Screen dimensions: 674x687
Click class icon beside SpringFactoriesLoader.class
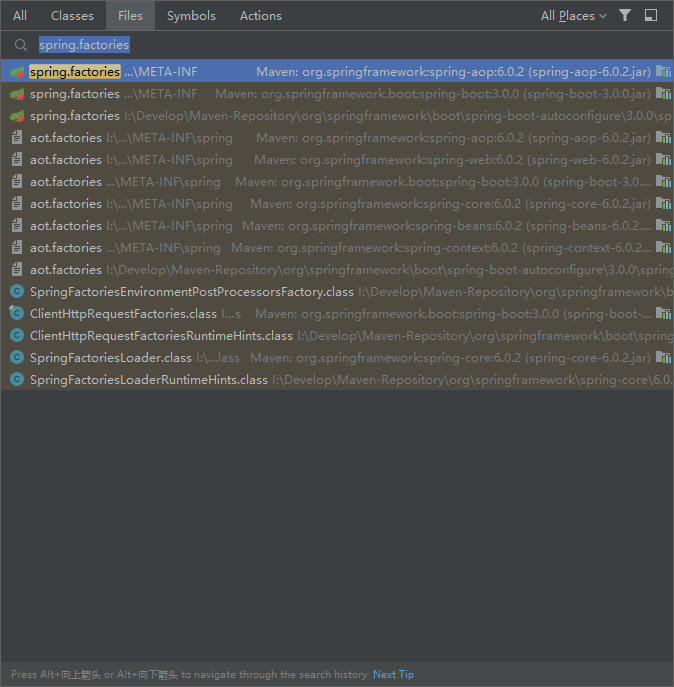17,358
